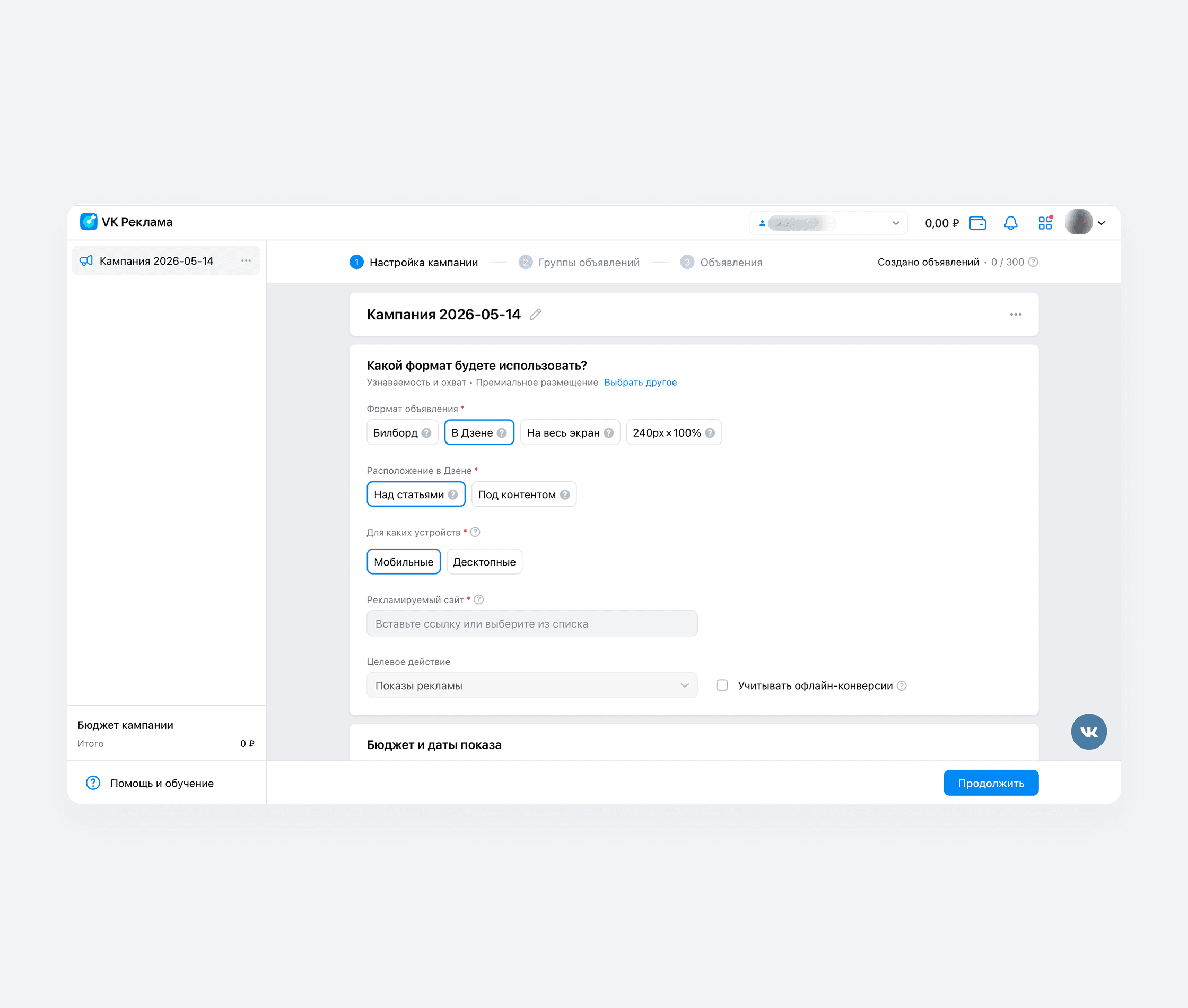Select the В Дзене ad format
Viewport: 1188px width, 1008px height.
pos(479,432)
